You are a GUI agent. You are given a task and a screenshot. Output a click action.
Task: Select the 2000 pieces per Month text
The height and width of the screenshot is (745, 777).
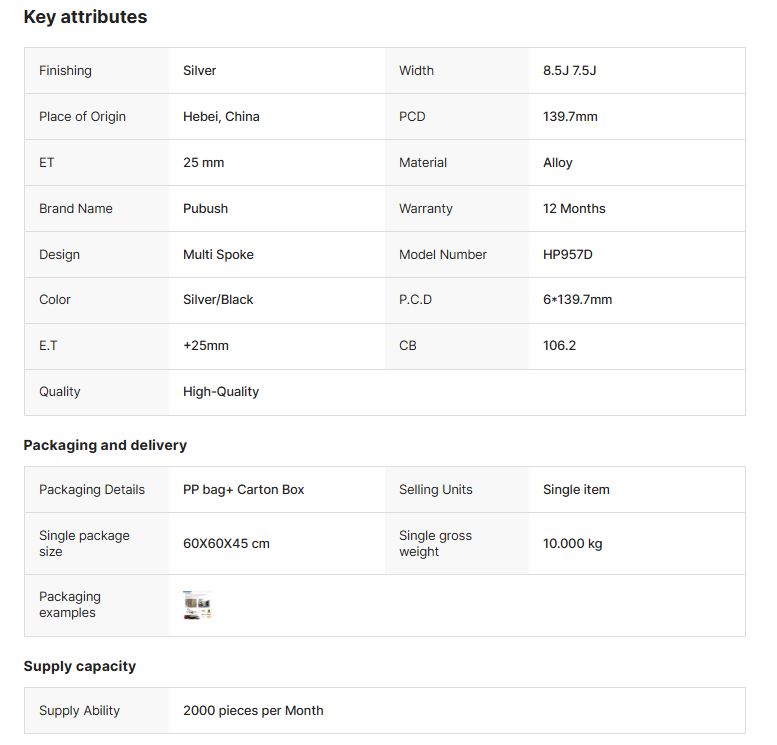coord(253,711)
